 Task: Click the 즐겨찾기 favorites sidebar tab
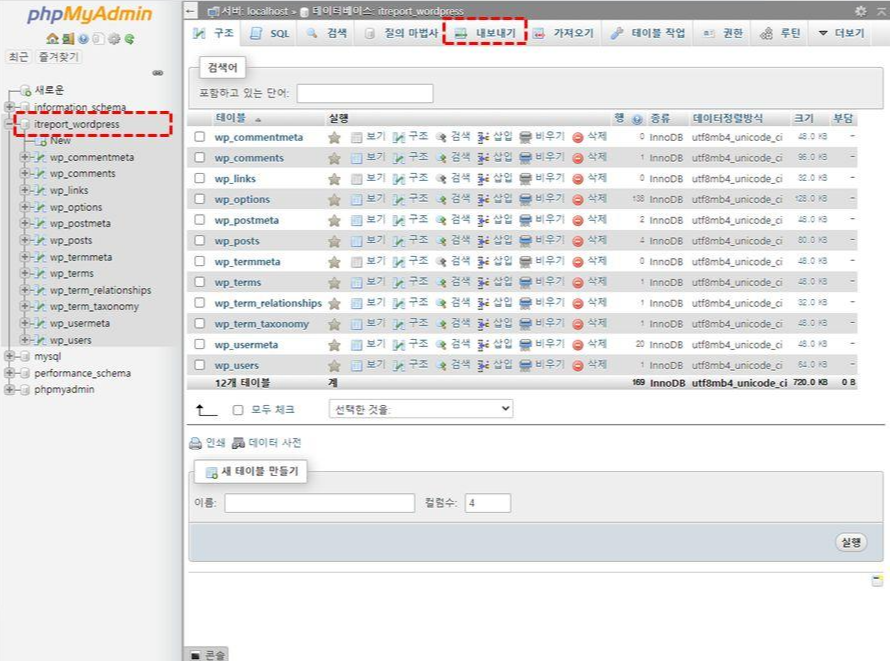58,57
